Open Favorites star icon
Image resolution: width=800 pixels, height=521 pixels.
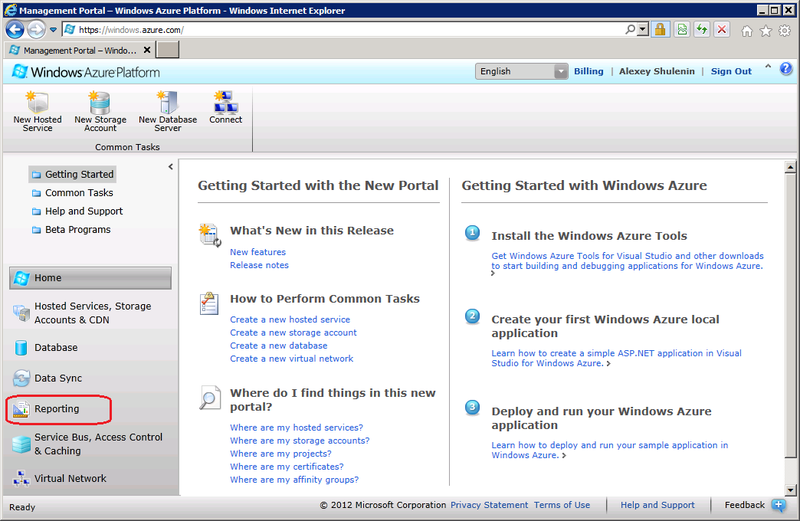(x=766, y=31)
